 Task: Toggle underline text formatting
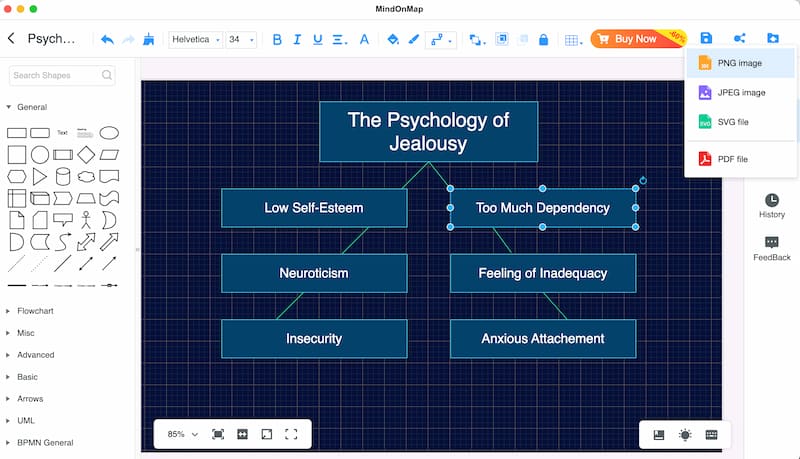[318, 40]
